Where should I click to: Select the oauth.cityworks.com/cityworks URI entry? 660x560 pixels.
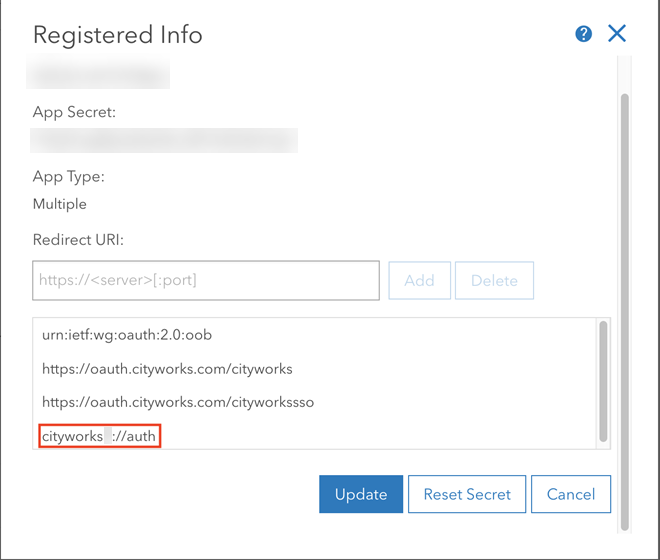(x=167, y=369)
